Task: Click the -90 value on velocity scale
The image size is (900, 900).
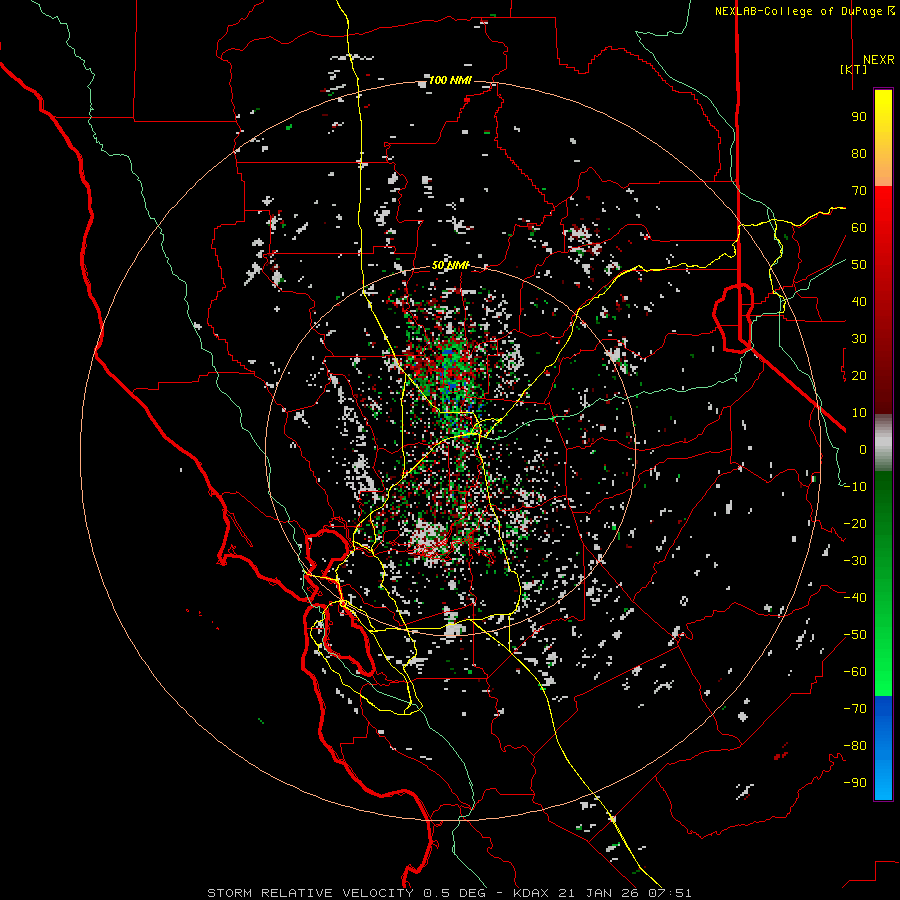Action: tap(855, 783)
